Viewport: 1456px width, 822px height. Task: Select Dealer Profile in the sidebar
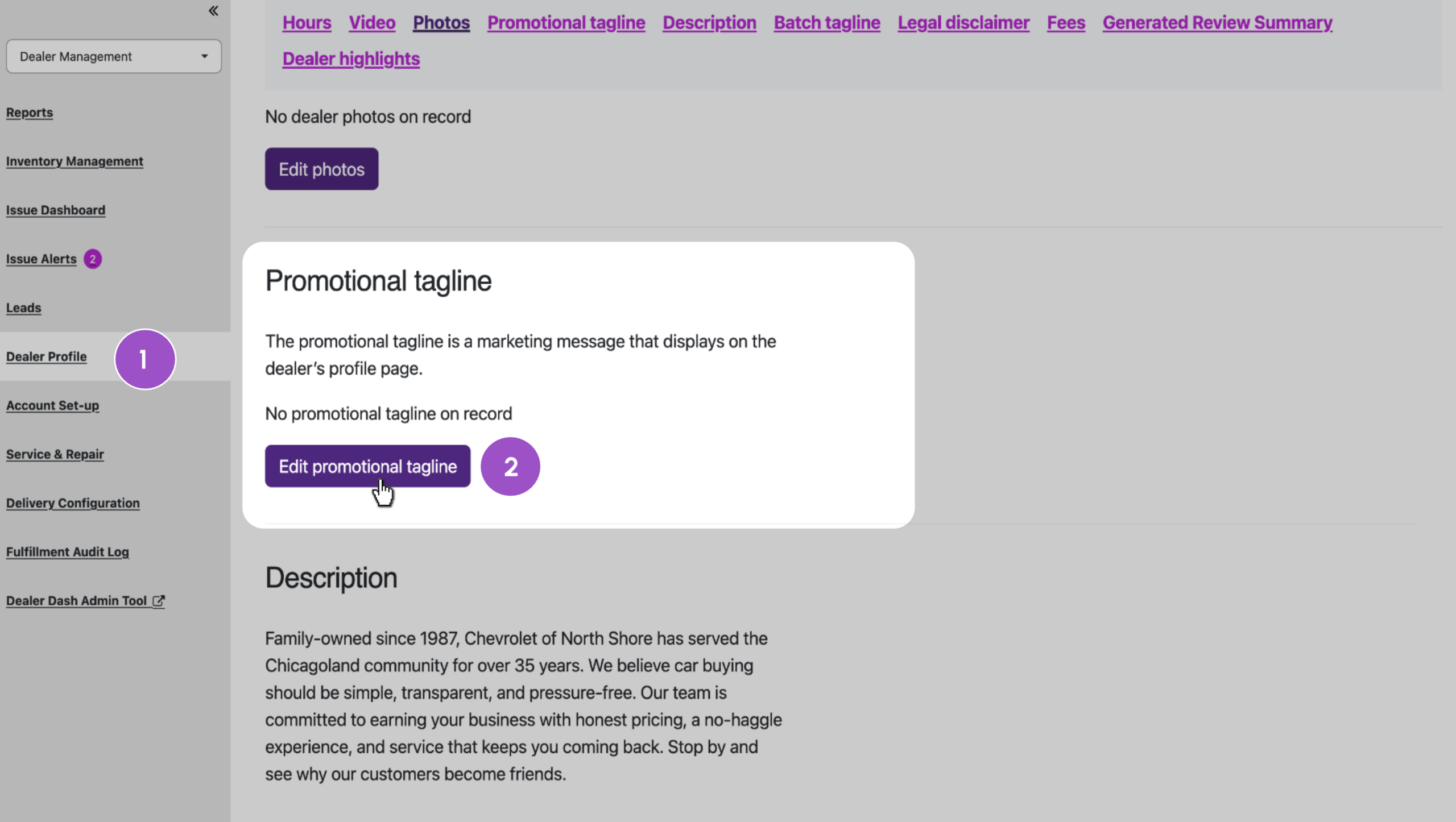pyautogui.click(x=47, y=357)
